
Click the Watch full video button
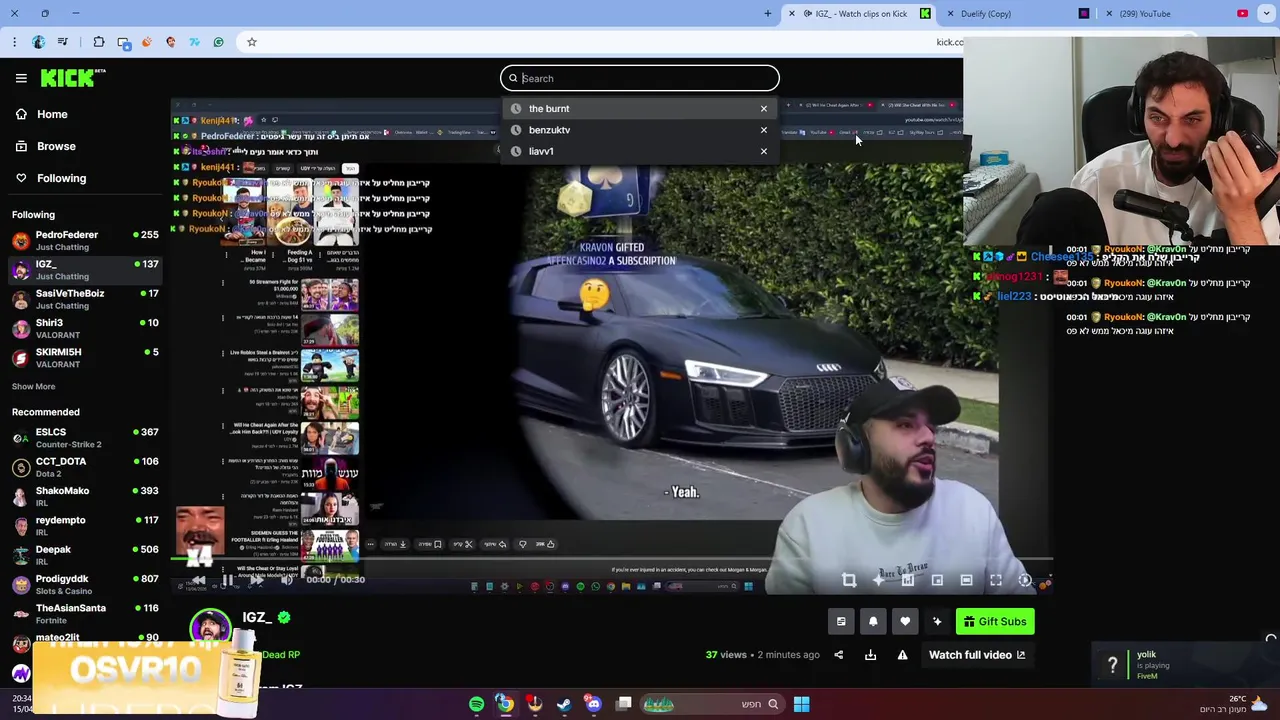click(977, 655)
